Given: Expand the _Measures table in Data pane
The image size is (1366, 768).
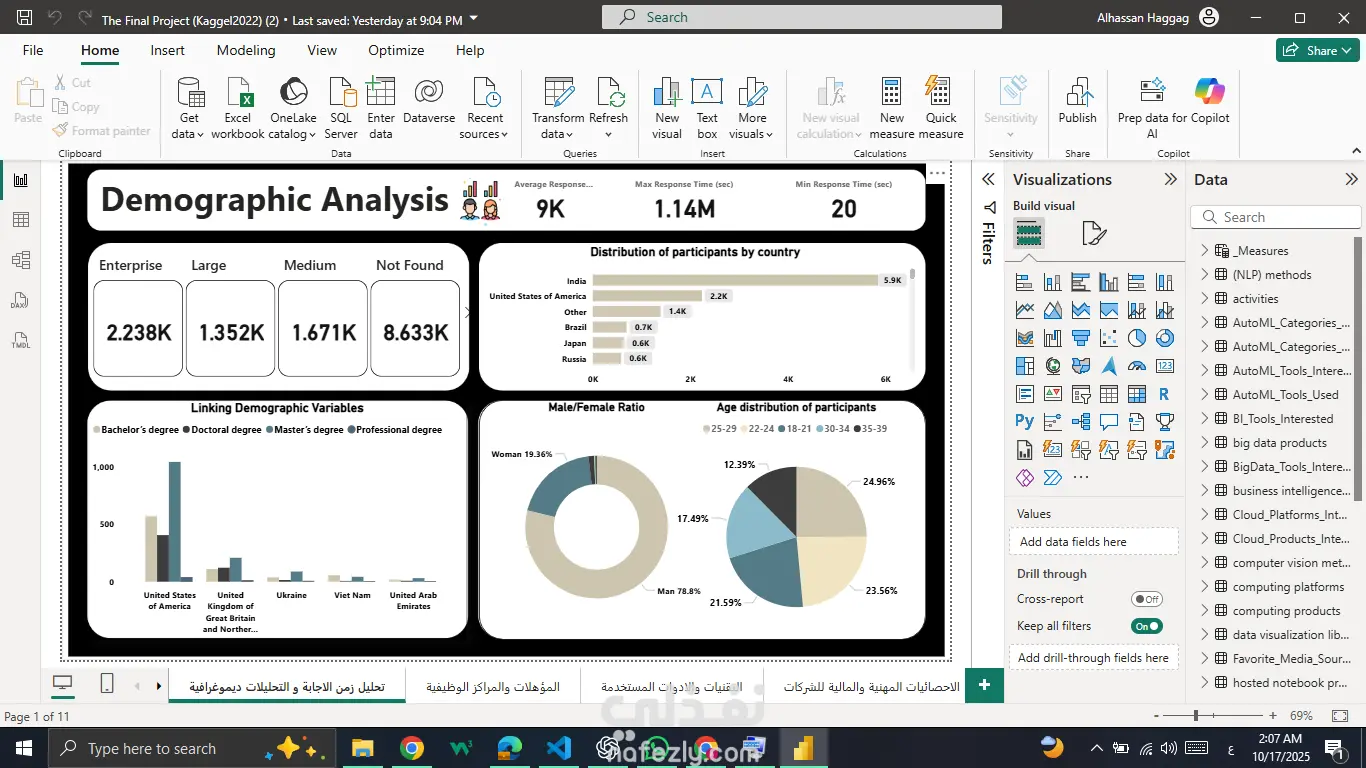Looking at the screenshot, I should pos(1204,251).
